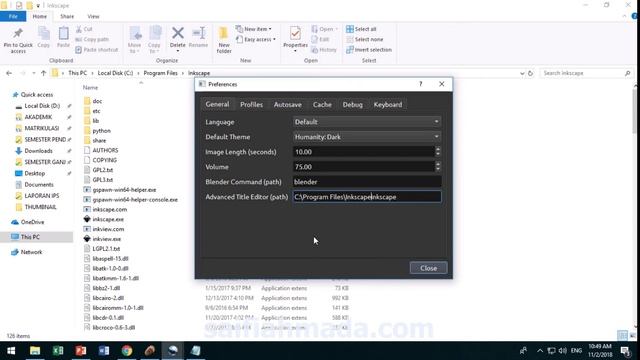
Task: Click the History ribbon button
Action: pyautogui.click(x=324, y=49)
